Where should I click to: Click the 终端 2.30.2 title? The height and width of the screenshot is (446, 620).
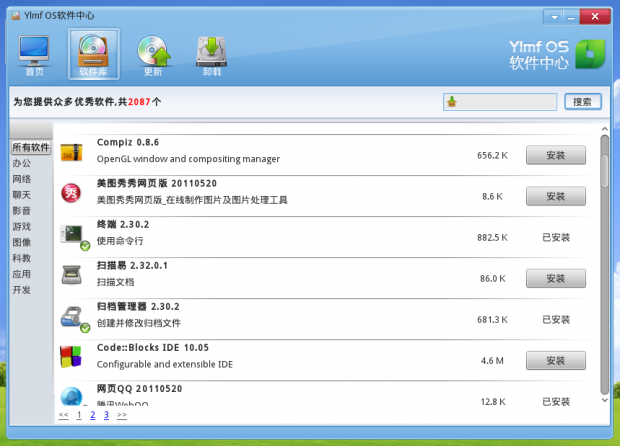coord(123,225)
